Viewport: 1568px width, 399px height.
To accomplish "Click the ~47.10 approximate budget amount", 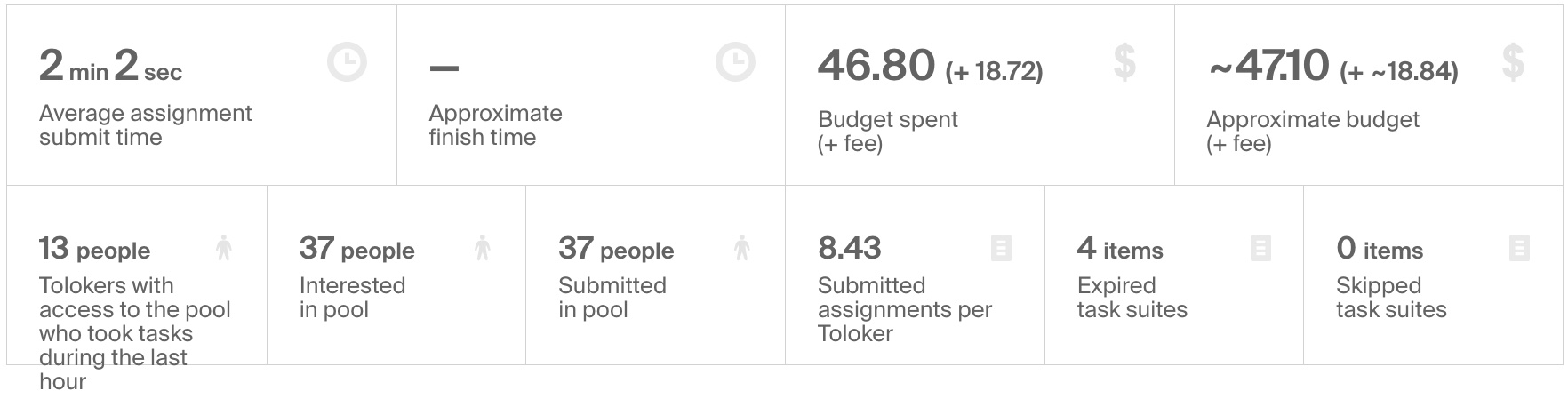I will (x=1268, y=66).
